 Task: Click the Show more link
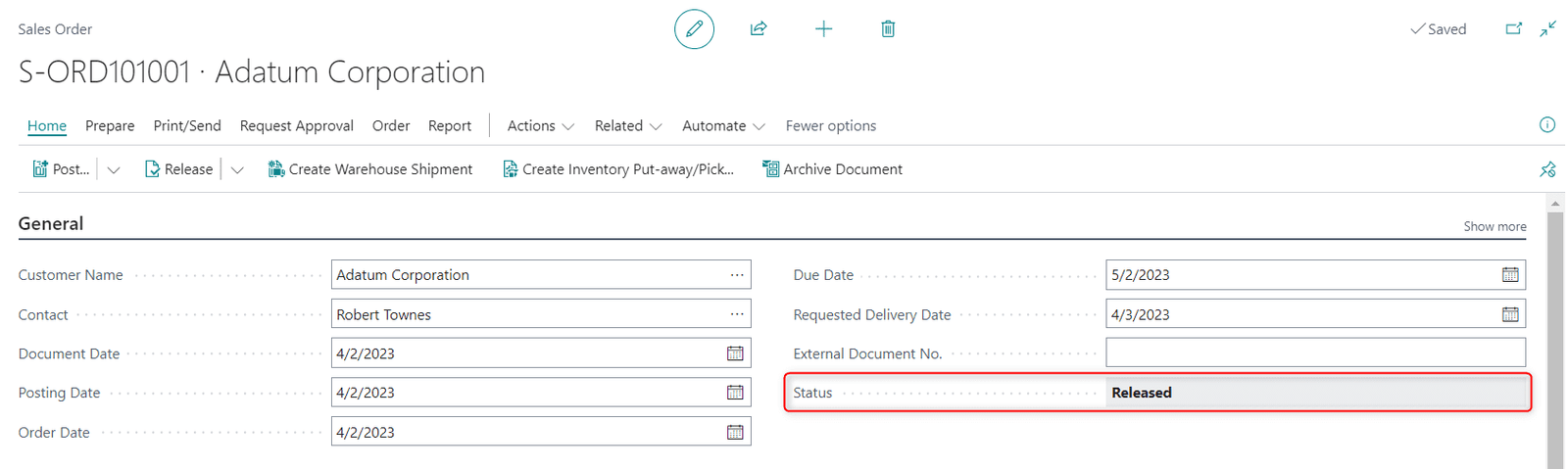click(1494, 226)
